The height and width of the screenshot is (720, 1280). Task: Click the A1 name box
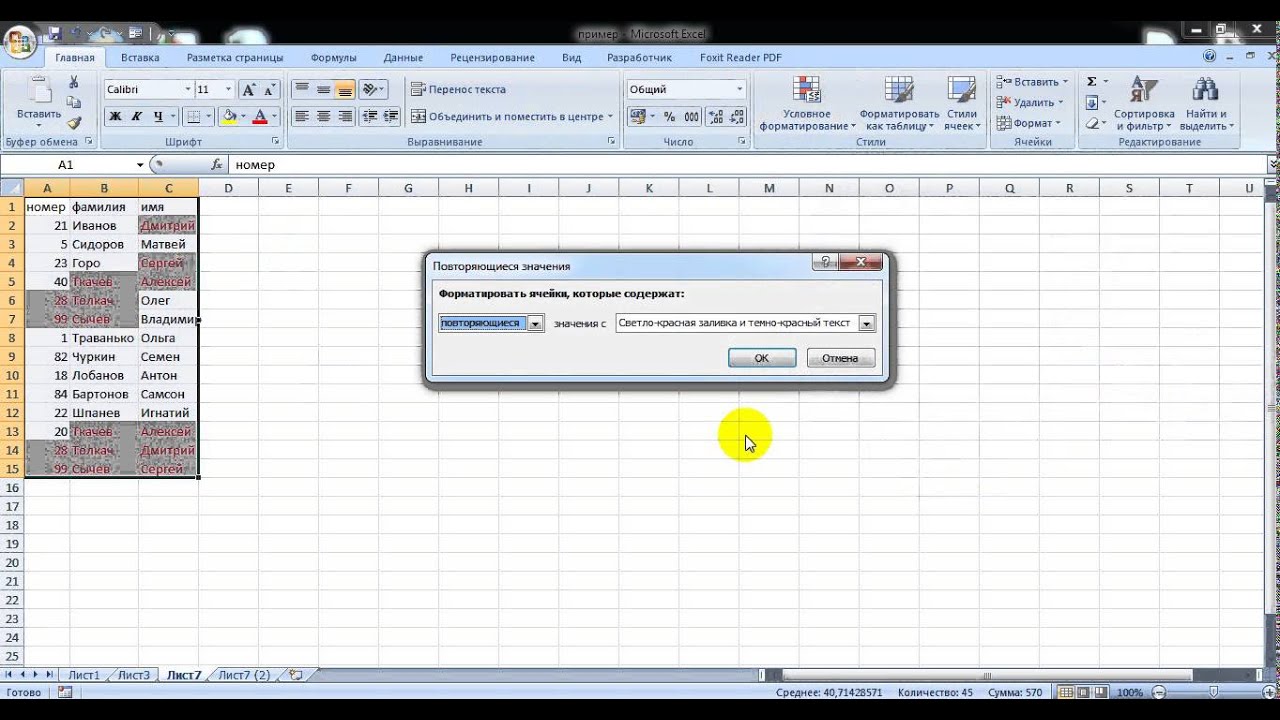pos(68,165)
